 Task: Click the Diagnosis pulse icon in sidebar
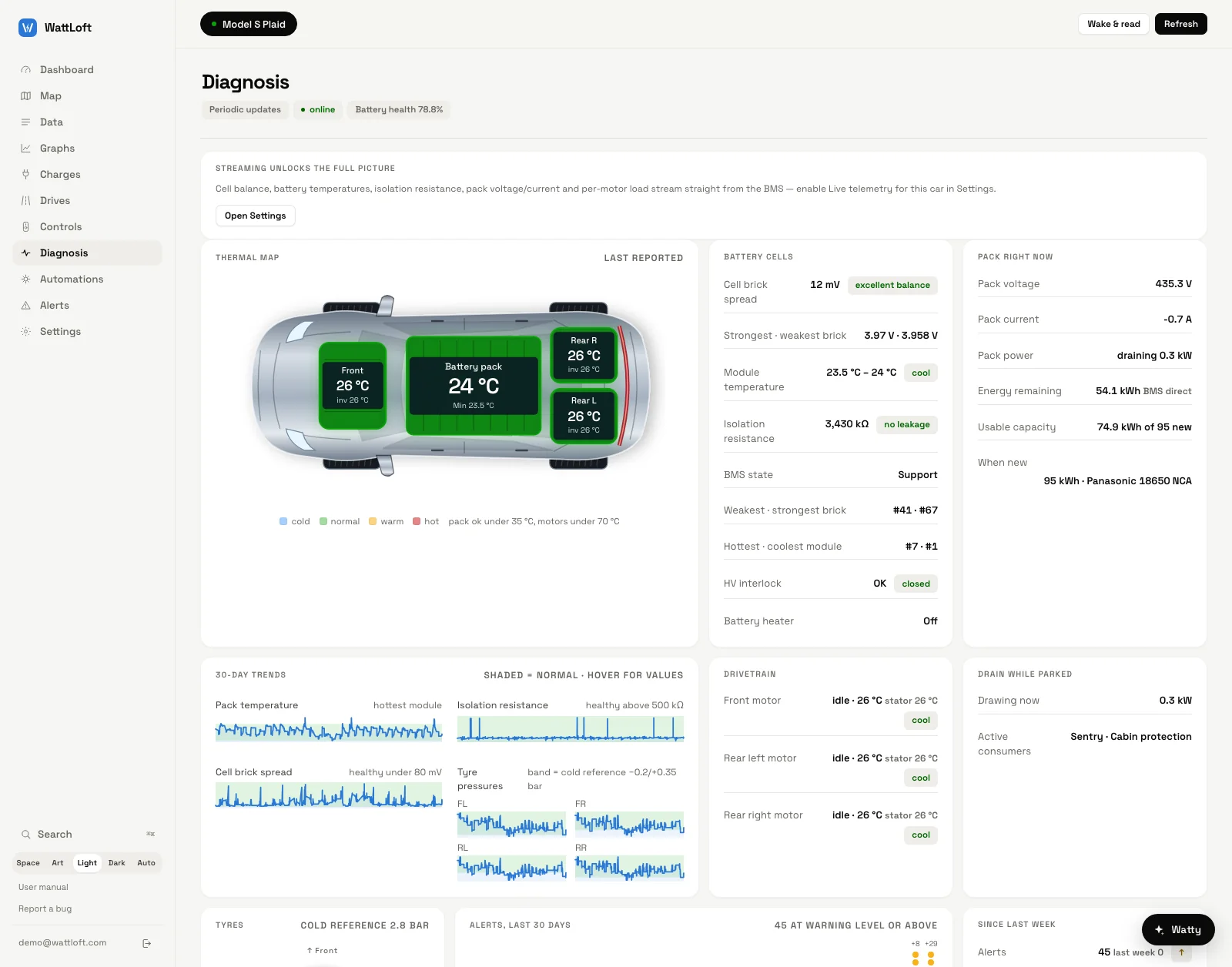(25, 253)
